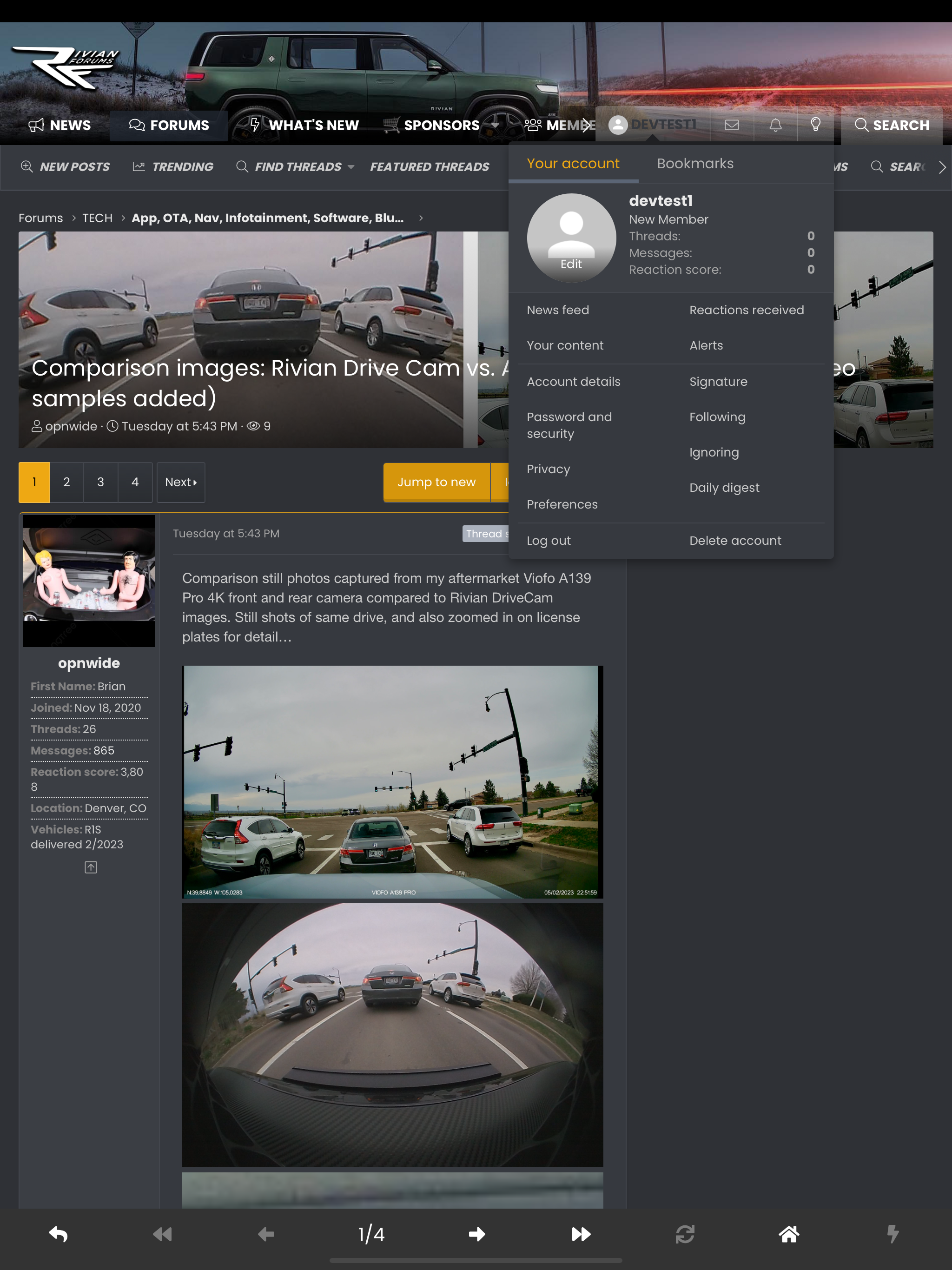Open the top SEARCH button

click(x=892, y=125)
